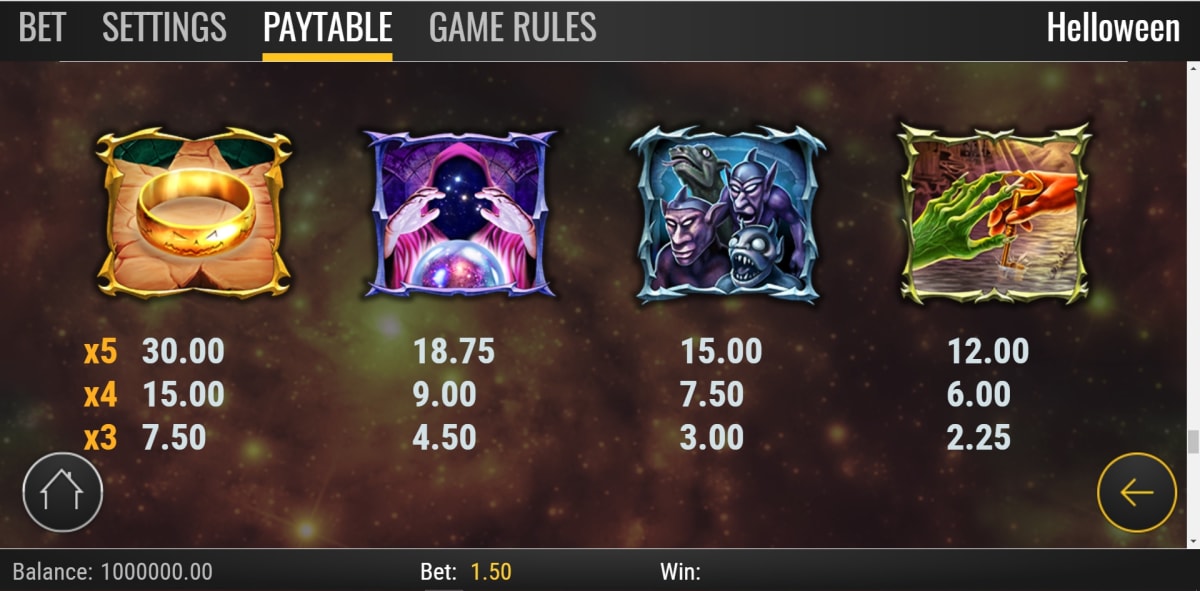This screenshot has width=1200, height=591.
Task: Switch to the SETTINGS tab
Action: pos(164,28)
